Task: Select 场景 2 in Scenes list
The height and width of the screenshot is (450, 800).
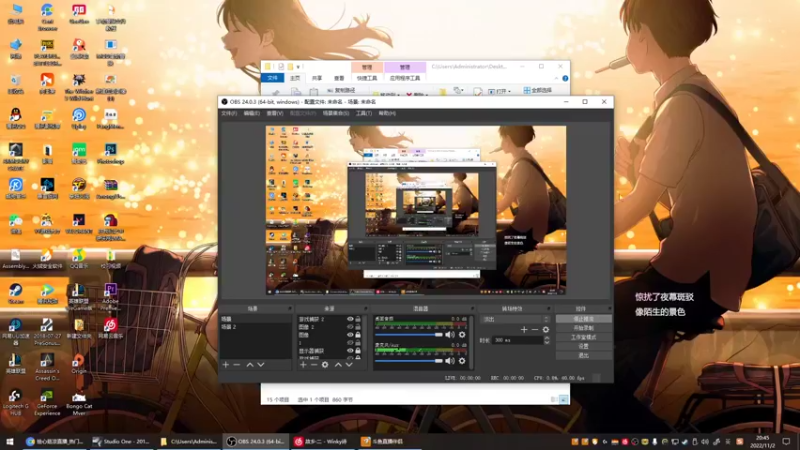Action: pyautogui.click(x=256, y=327)
